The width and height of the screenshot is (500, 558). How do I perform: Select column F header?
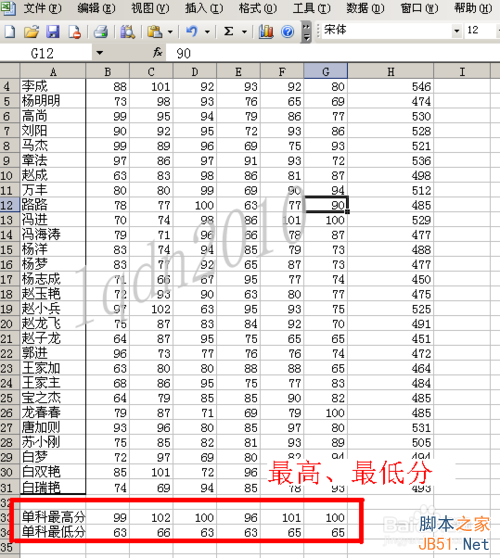[282, 72]
